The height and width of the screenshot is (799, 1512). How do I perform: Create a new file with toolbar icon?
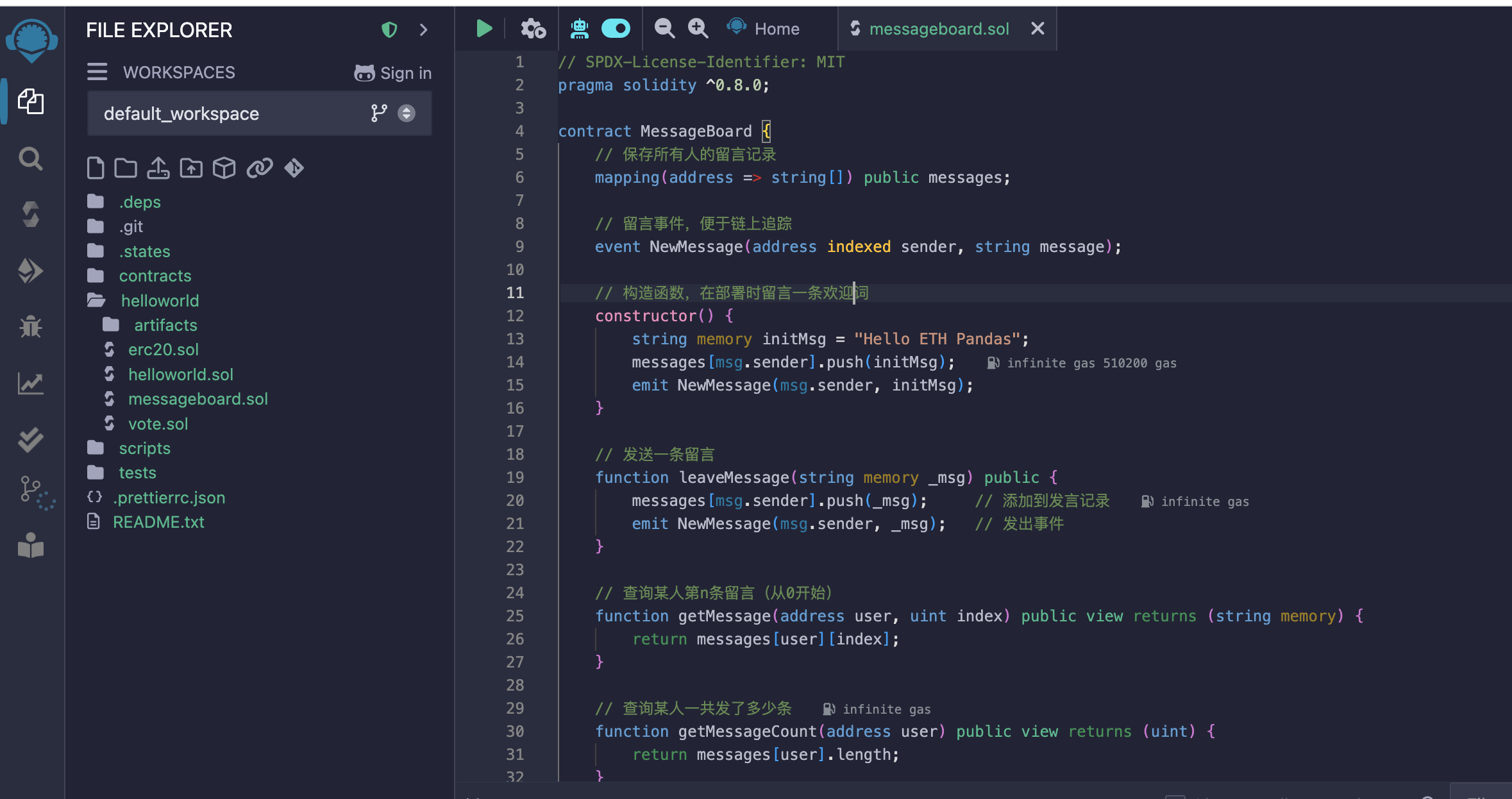tap(95, 168)
